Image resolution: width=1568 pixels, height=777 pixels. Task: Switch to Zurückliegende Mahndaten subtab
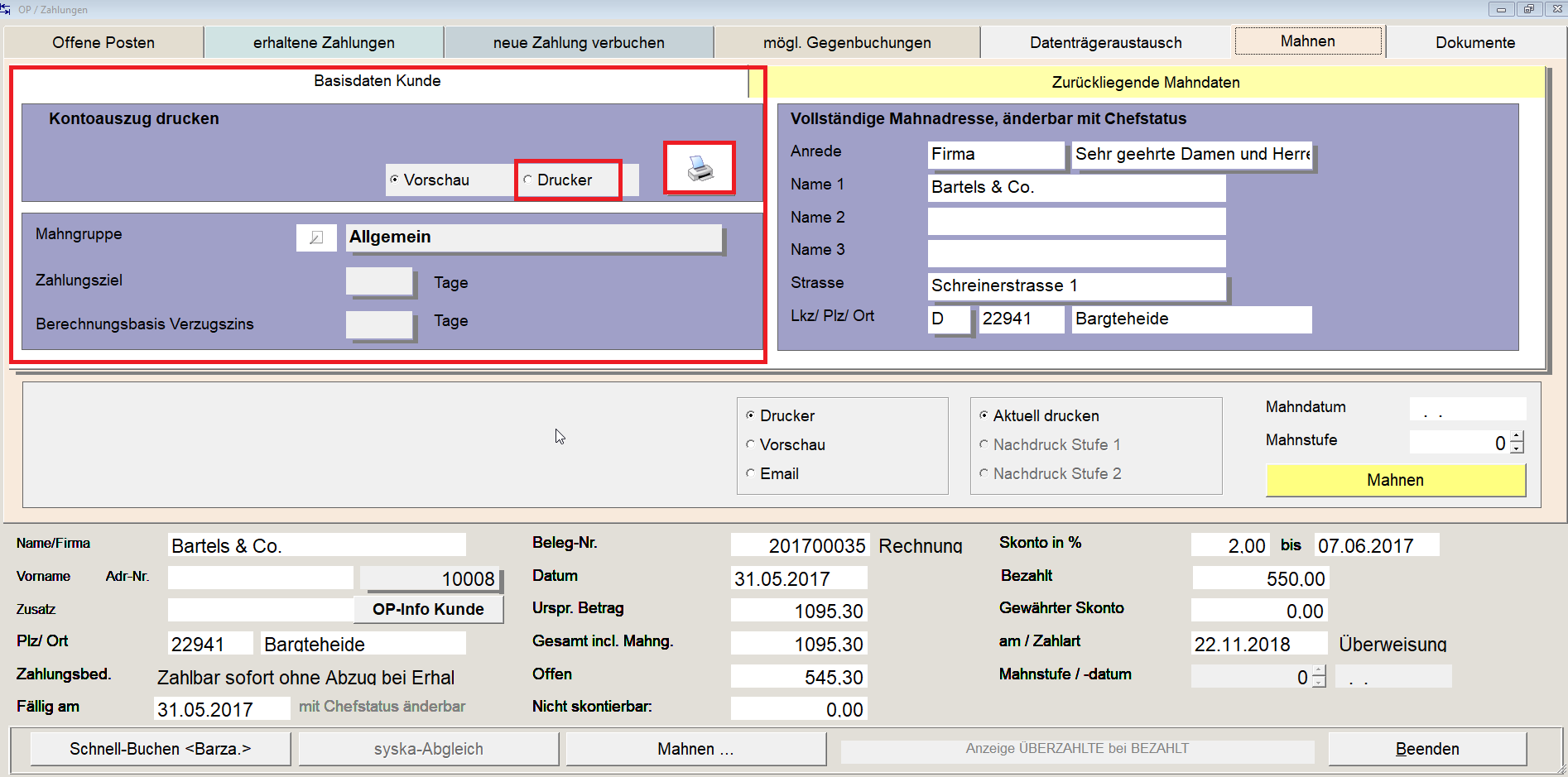click(1146, 82)
